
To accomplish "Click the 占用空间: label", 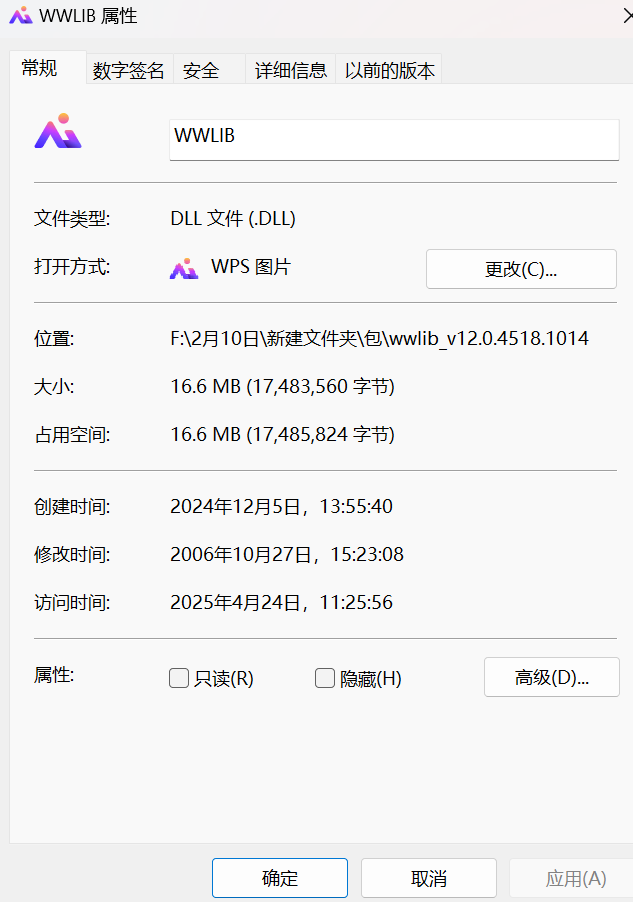I will (x=72, y=435).
